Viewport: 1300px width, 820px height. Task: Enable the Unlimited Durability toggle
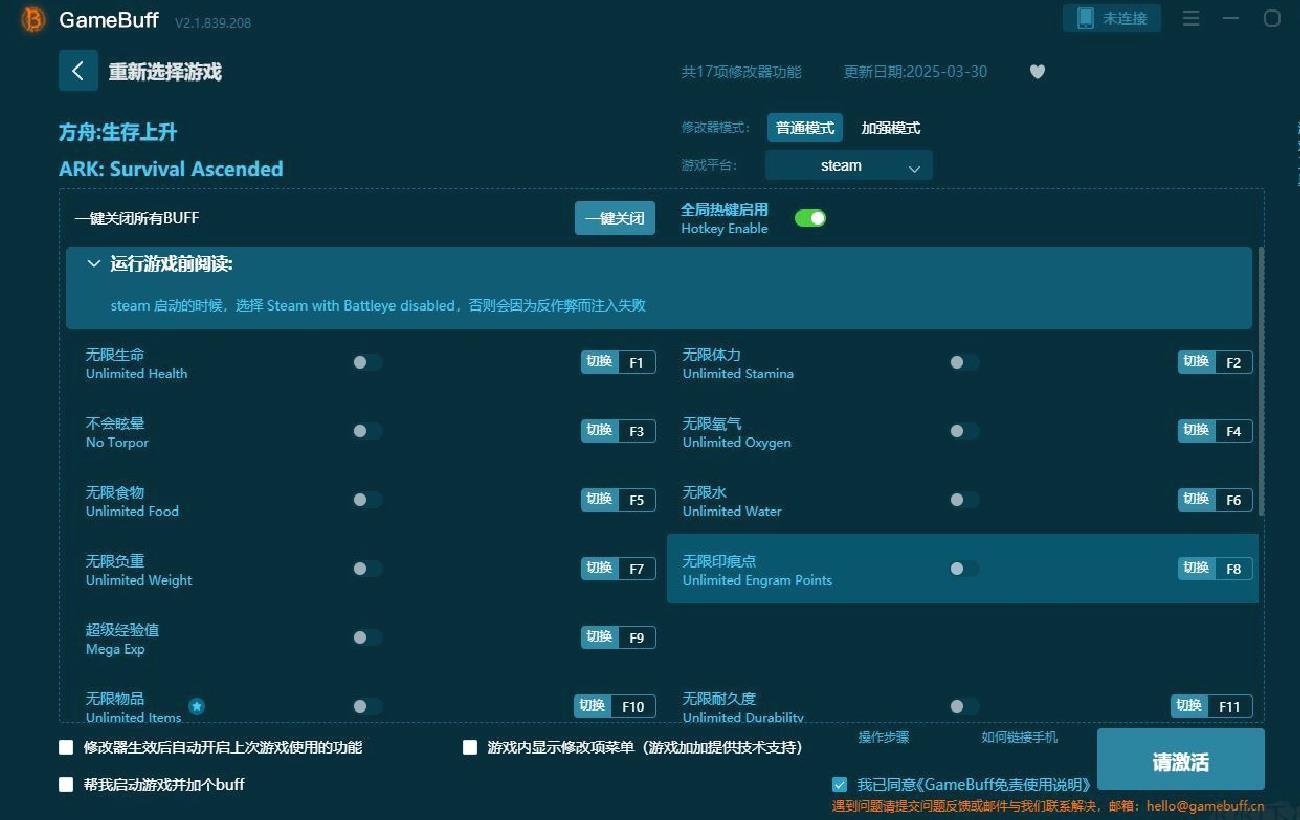pos(964,707)
